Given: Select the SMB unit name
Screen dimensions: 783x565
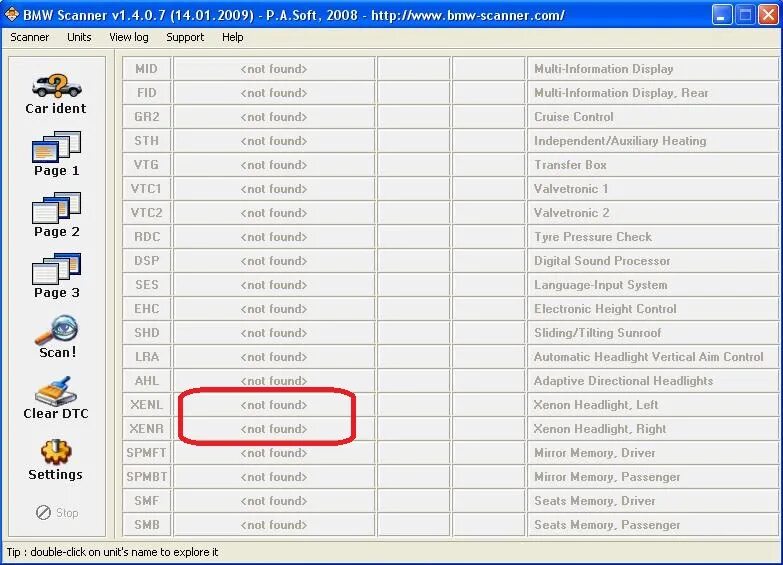Looking at the screenshot, I should click(x=146, y=524).
